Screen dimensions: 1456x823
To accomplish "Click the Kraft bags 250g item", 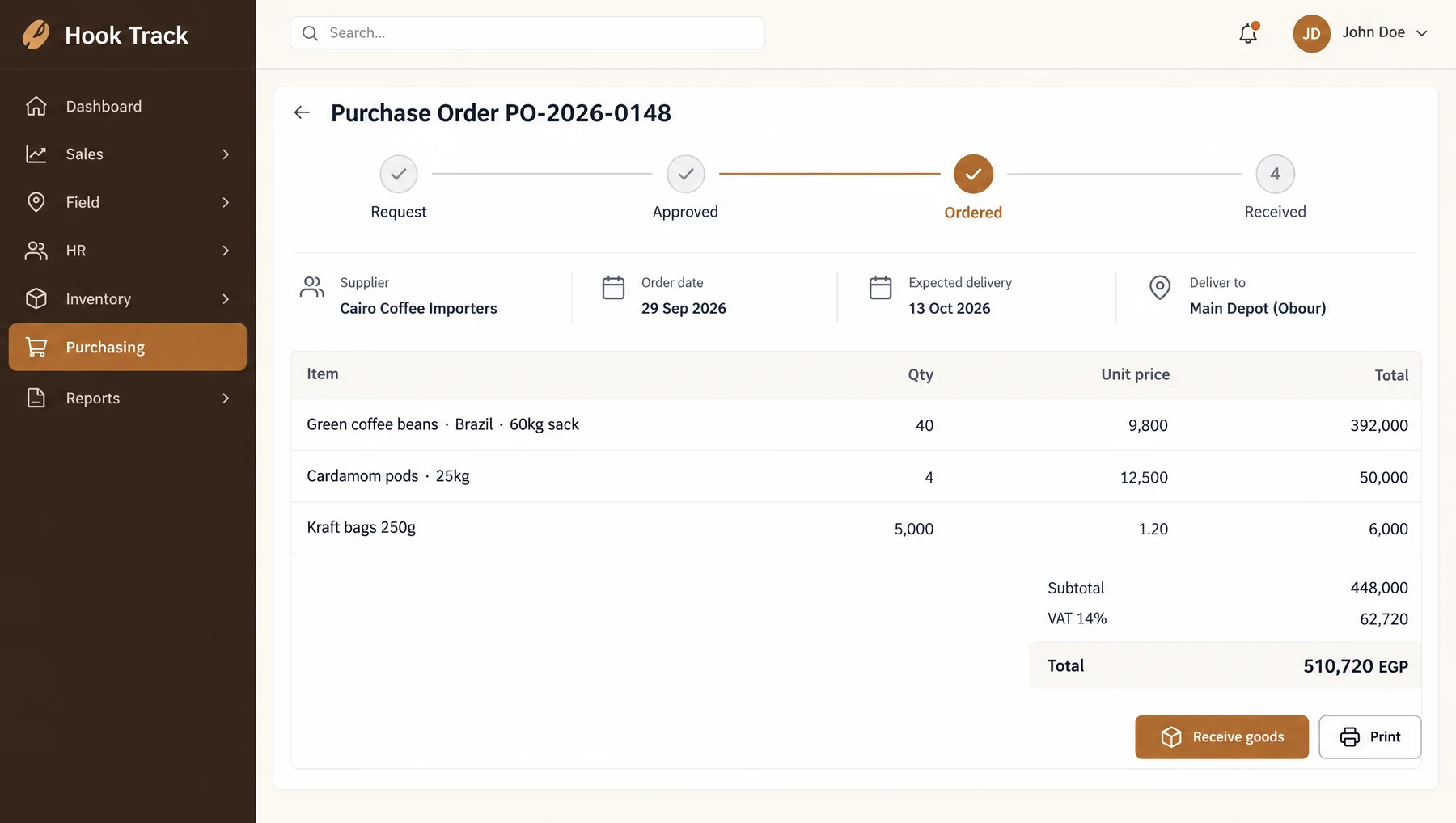I will point(361,527).
